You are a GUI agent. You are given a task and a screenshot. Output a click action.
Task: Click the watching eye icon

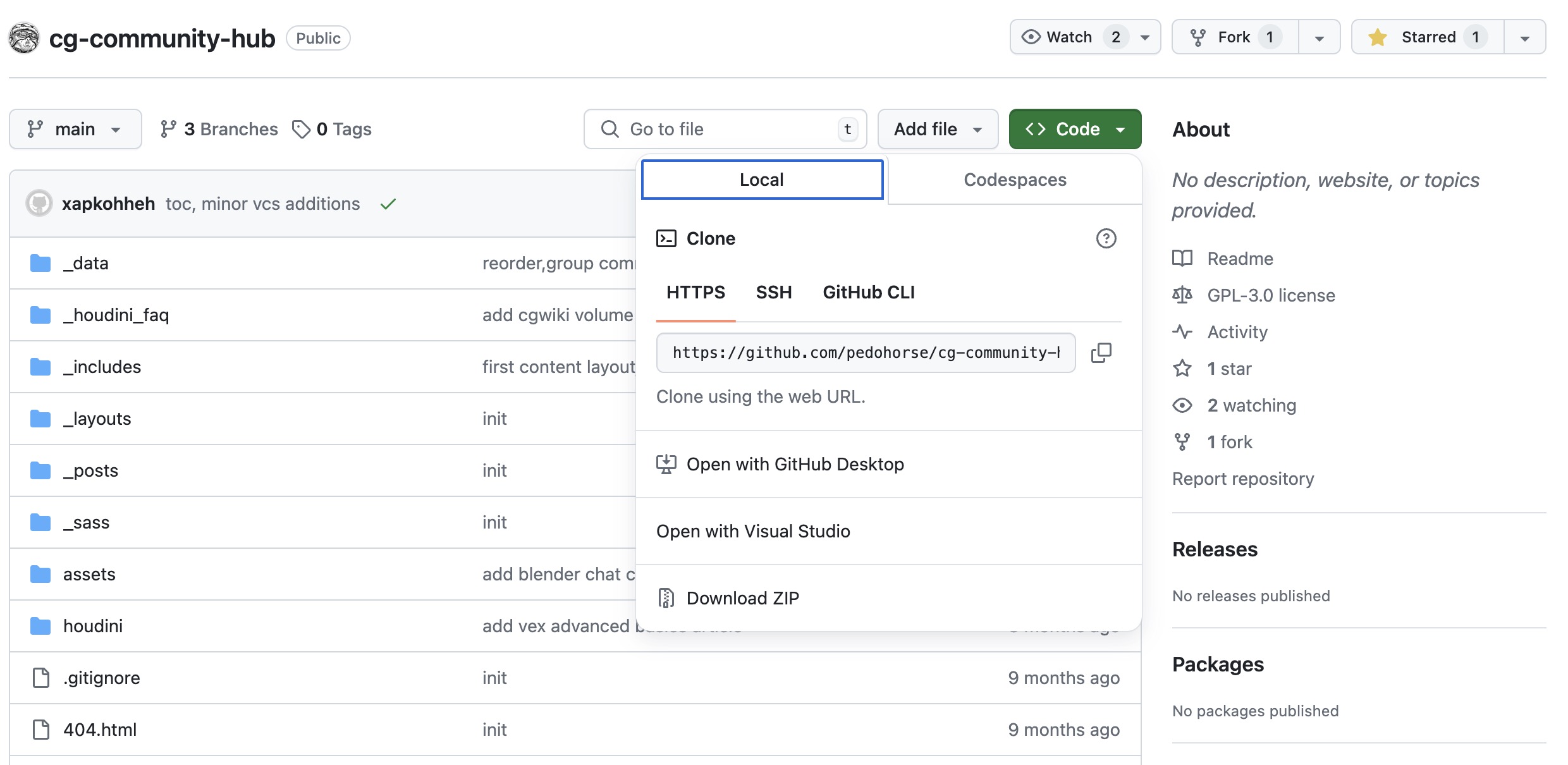click(x=1182, y=405)
